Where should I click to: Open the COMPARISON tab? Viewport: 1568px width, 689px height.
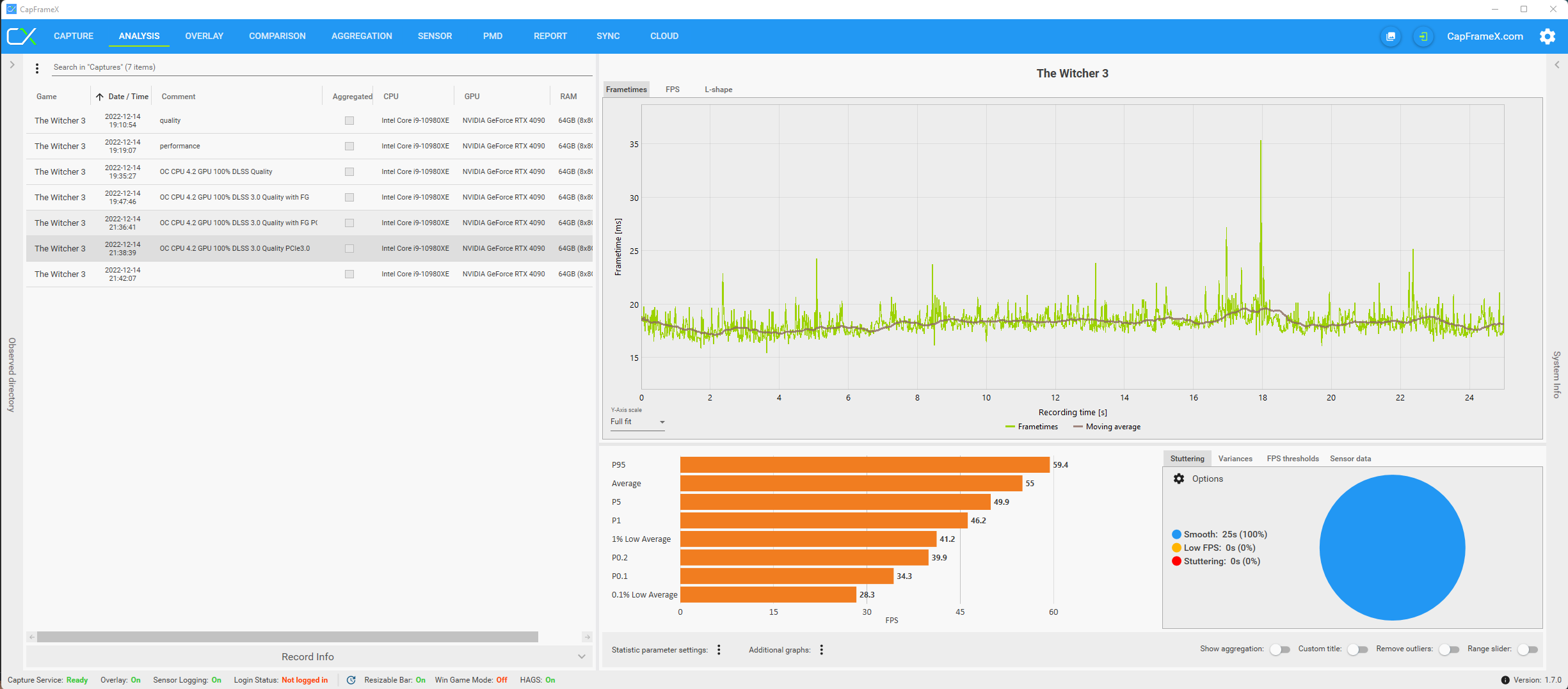pos(277,36)
